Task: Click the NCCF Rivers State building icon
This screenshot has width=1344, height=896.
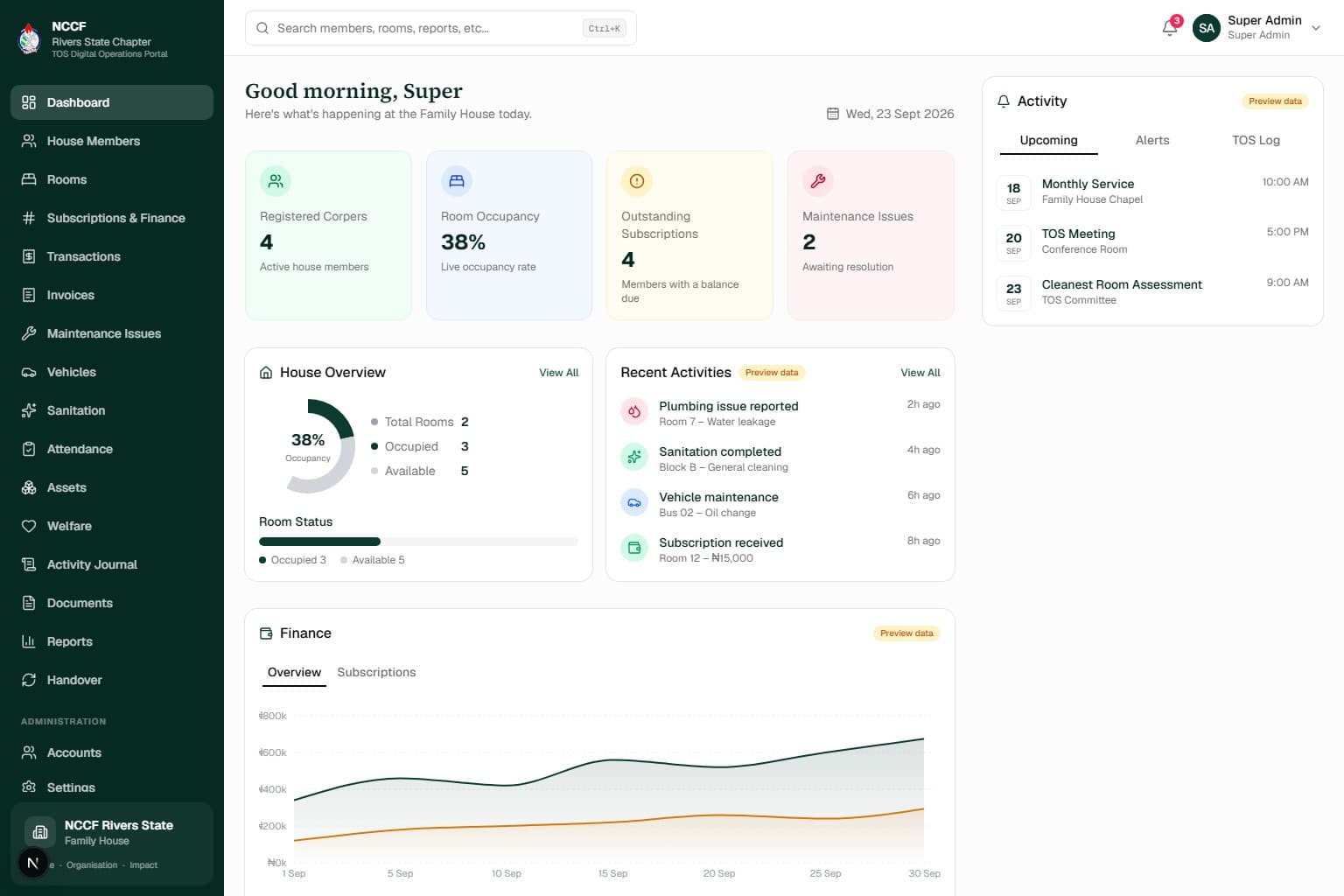Action: (x=40, y=832)
